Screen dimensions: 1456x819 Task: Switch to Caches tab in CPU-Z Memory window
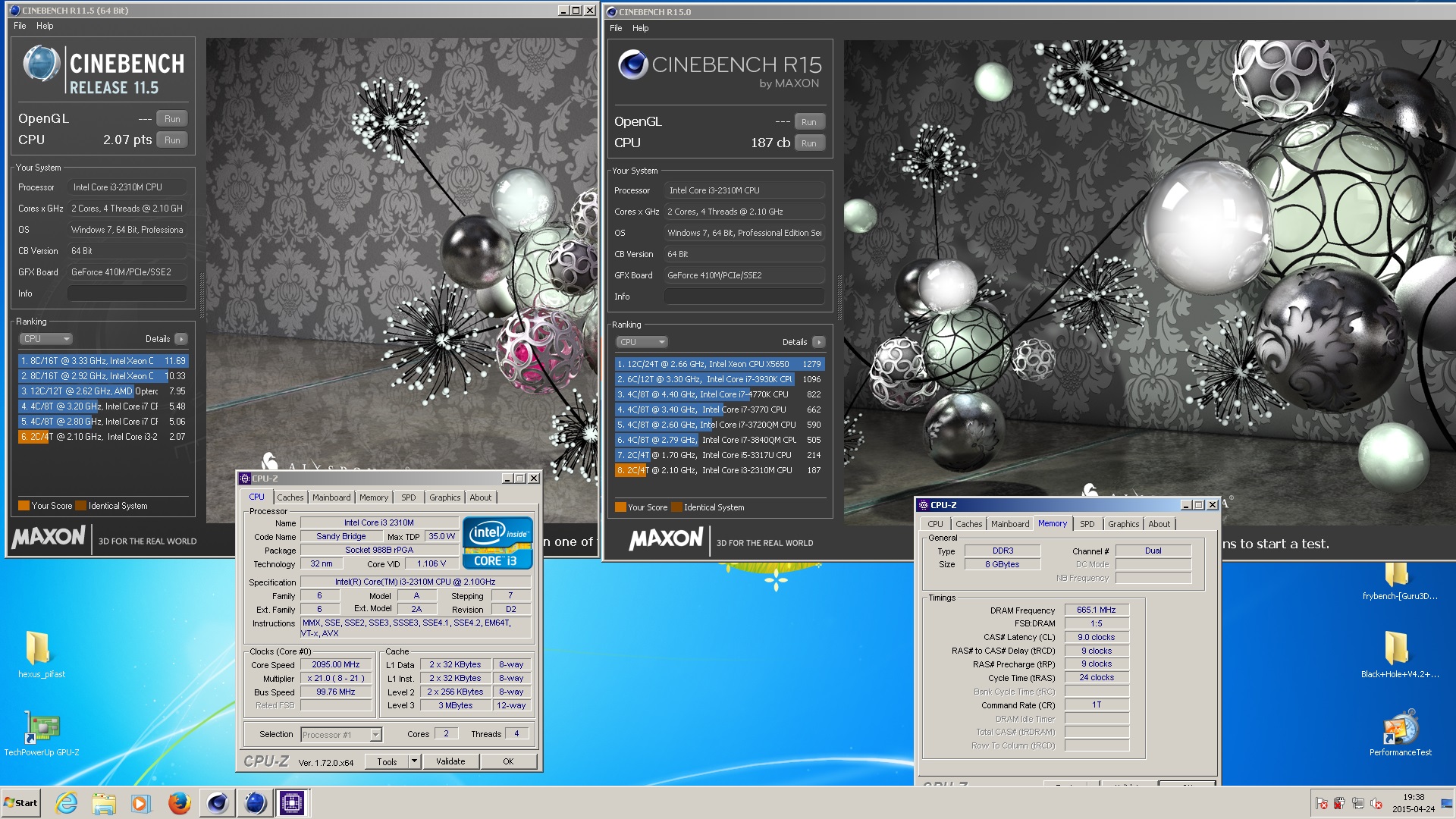pos(968,524)
